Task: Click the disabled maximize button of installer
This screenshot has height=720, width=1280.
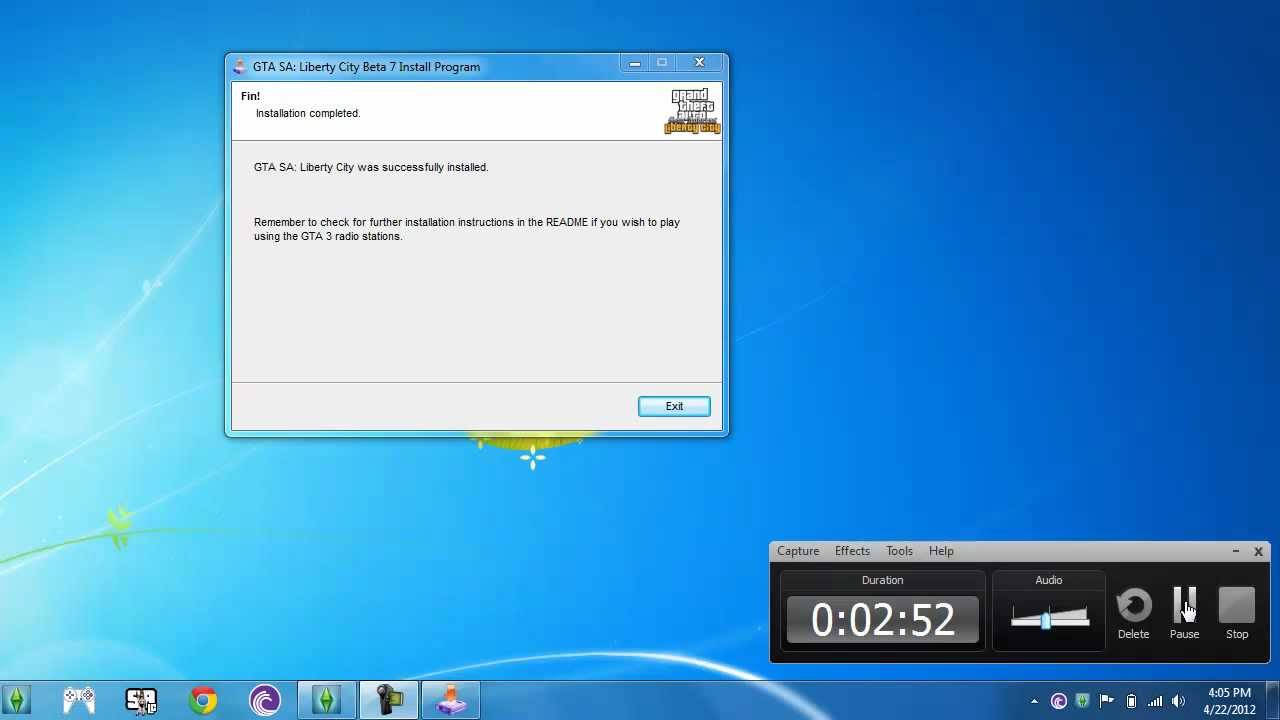Action: [661, 63]
